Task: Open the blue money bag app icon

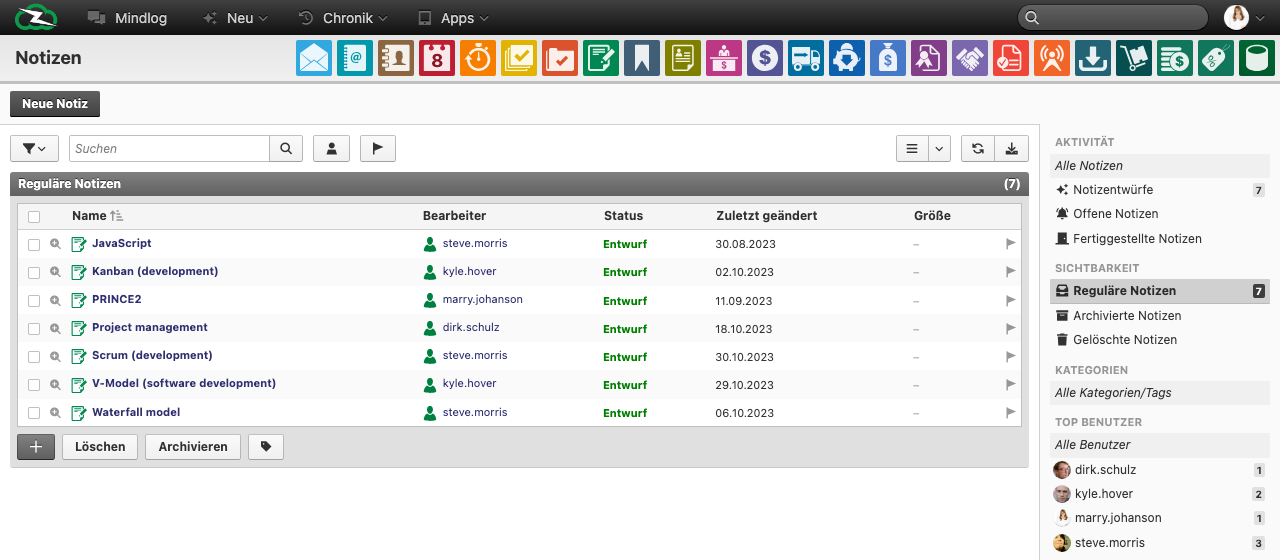Action: (x=888, y=58)
